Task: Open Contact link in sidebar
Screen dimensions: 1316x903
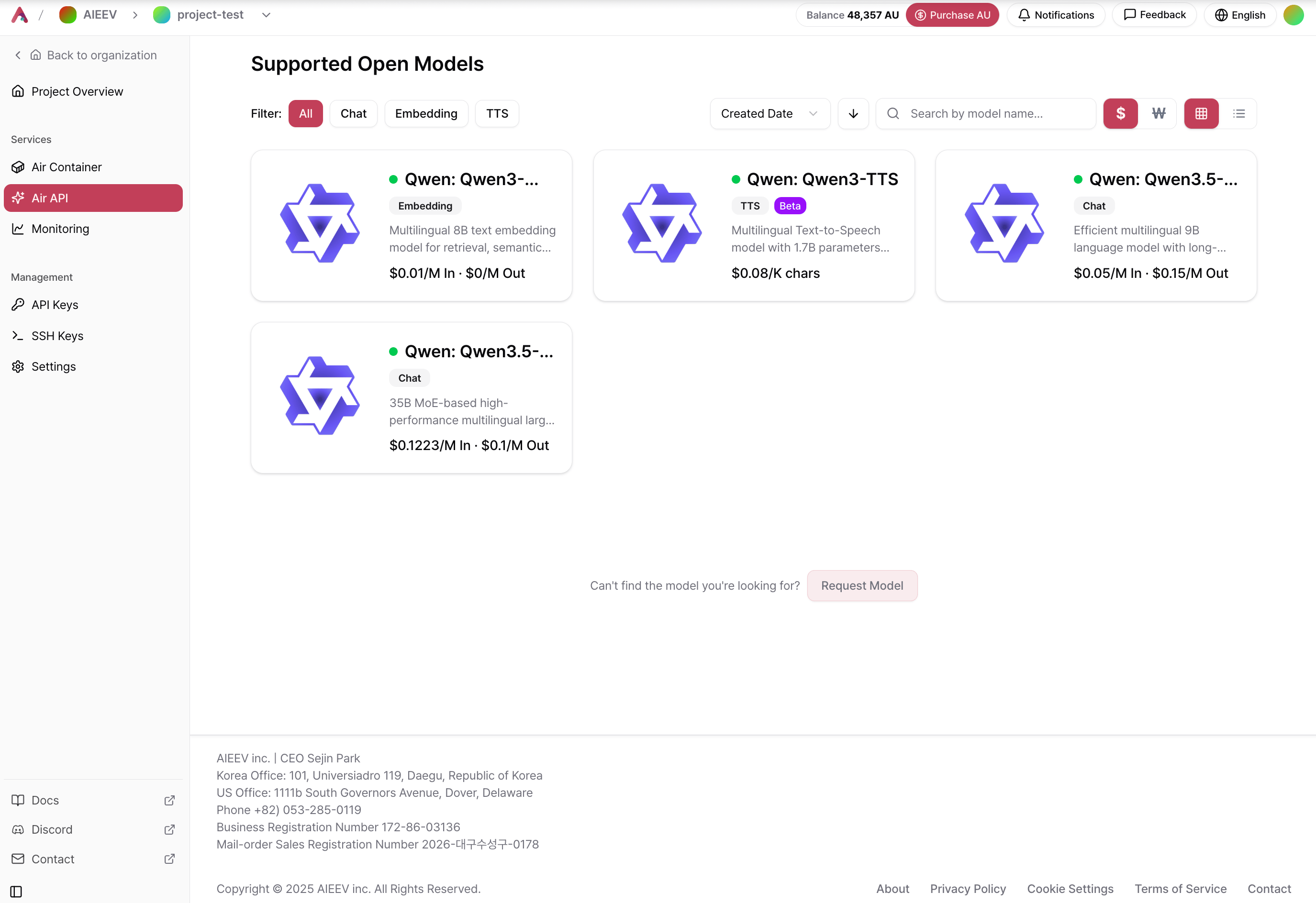Action: point(93,859)
